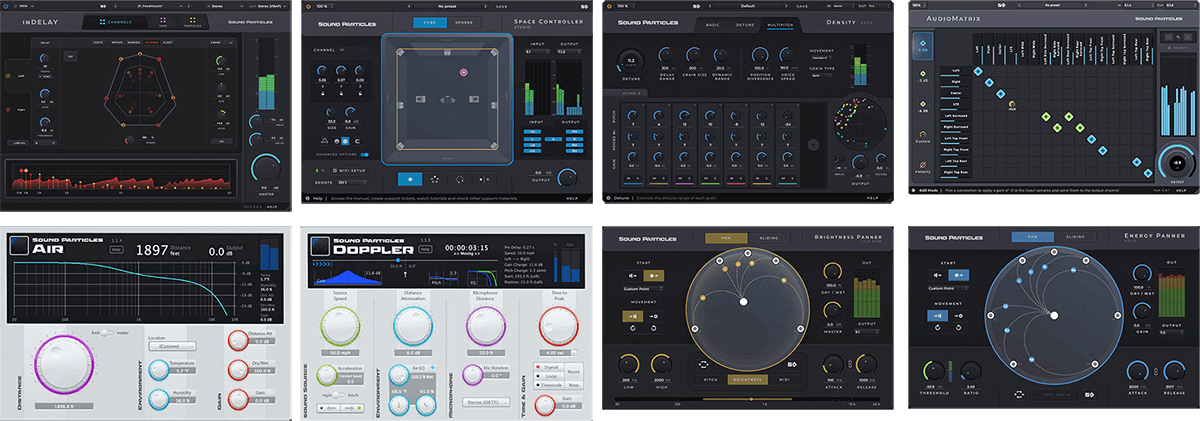
Task: Open the Basic tab in Density
Action: [x=713, y=24]
